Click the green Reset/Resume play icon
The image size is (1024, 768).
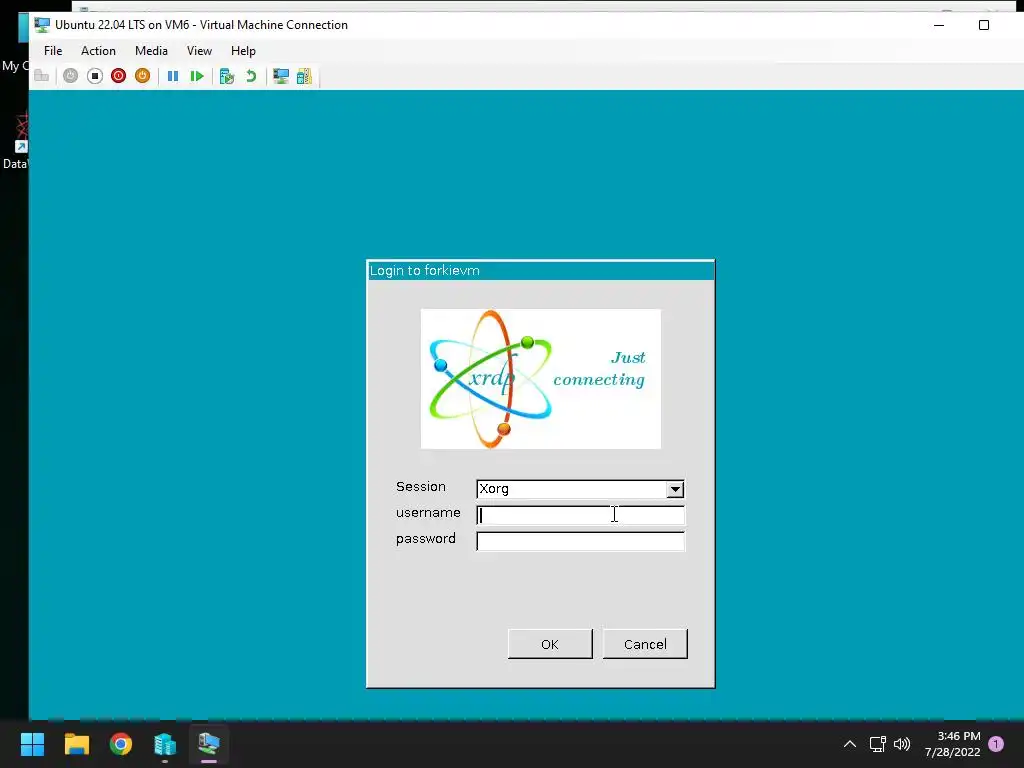click(x=197, y=76)
